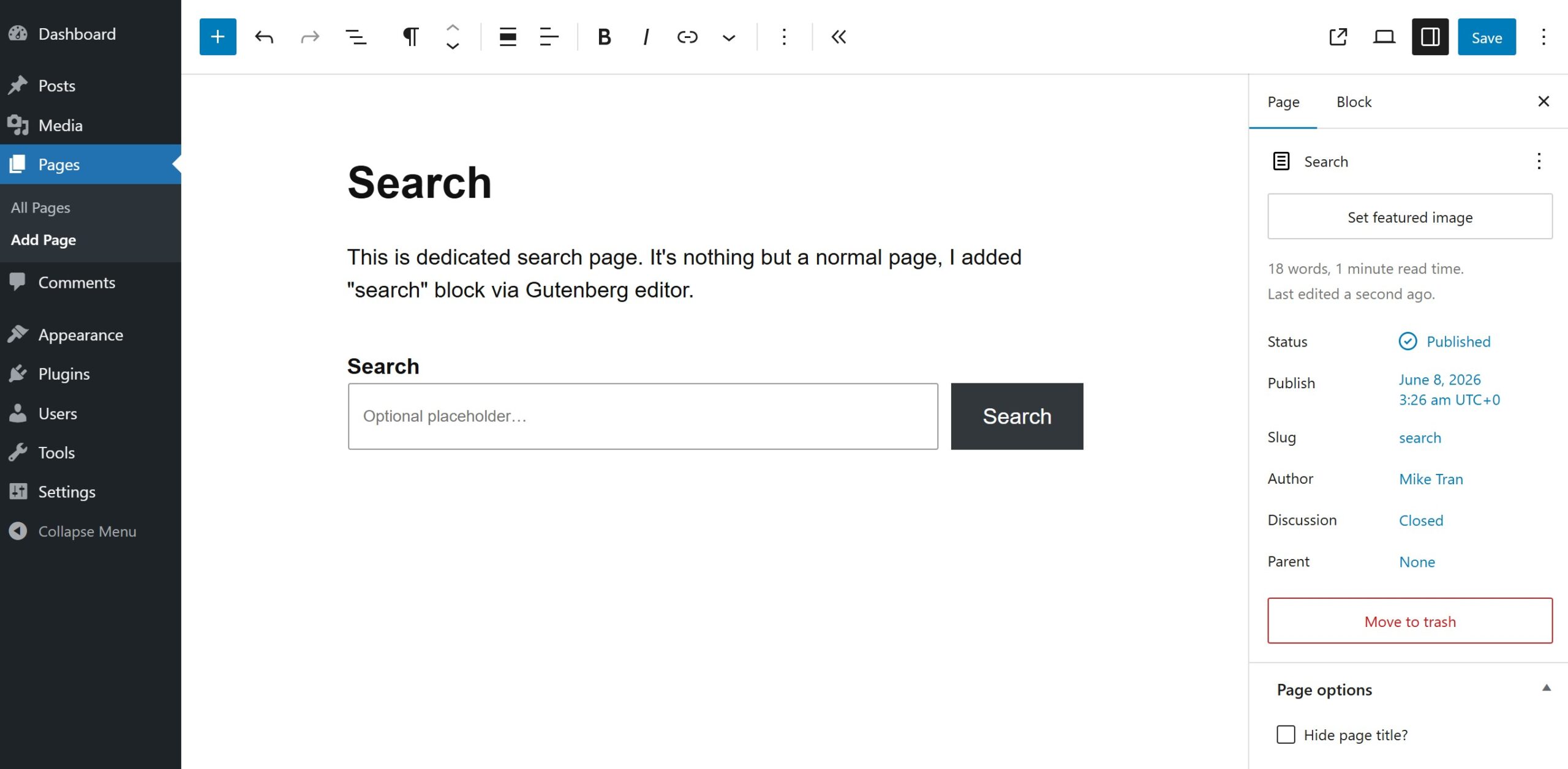Open the Media menu

pos(91,125)
